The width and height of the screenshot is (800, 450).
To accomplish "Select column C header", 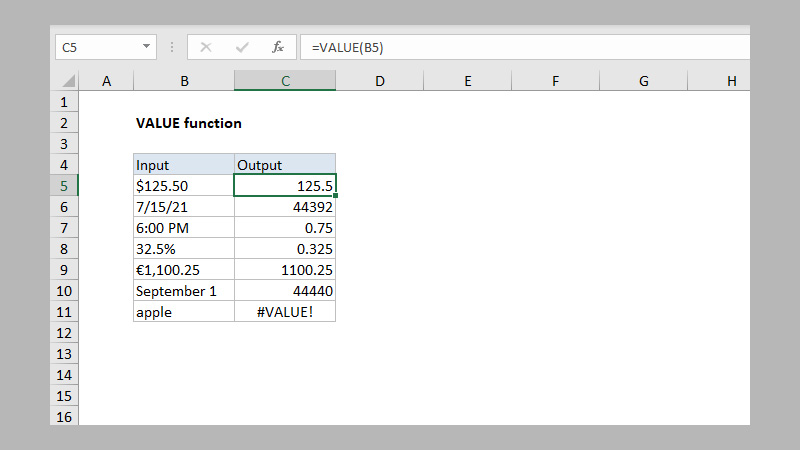I will pyautogui.click(x=285, y=81).
